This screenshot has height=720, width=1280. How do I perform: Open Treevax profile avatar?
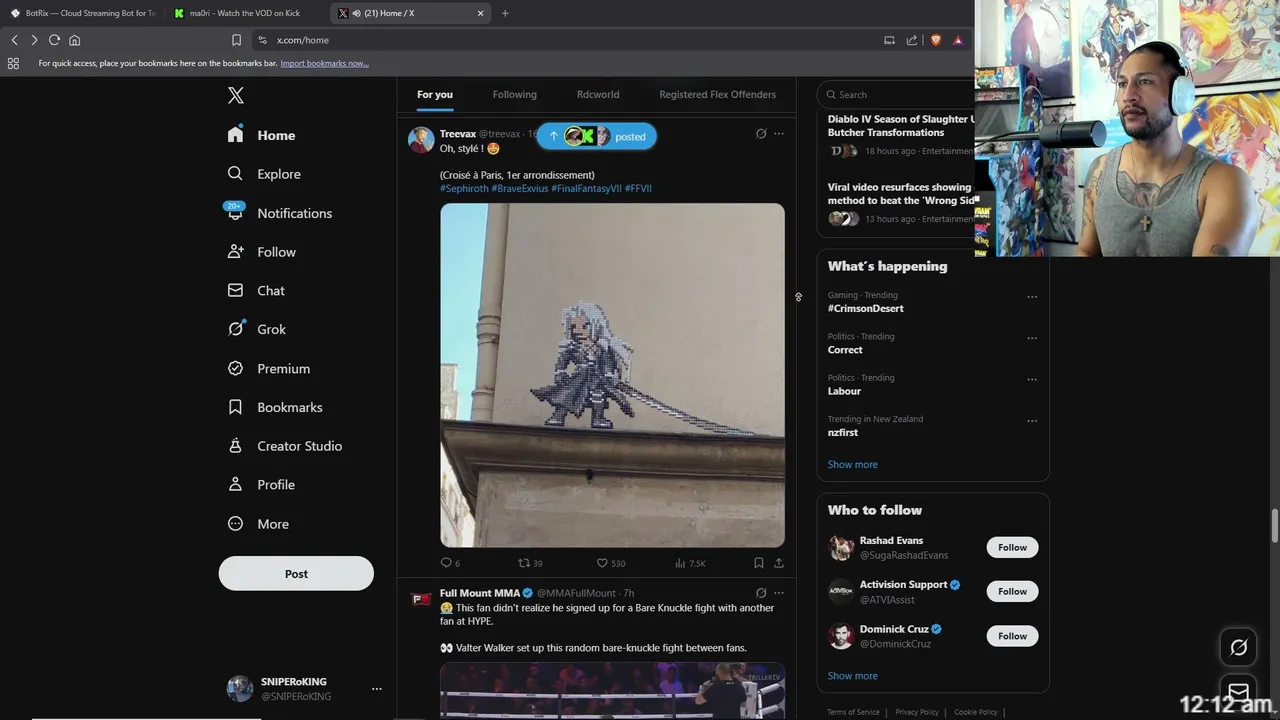tap(421, 139)
